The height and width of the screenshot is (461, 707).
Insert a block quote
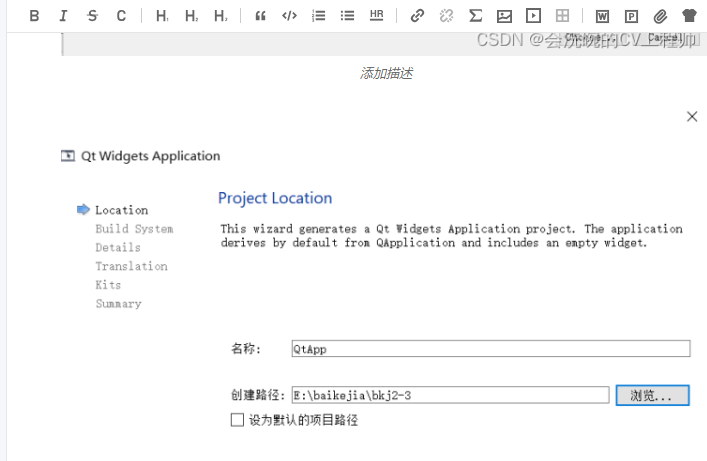click(x=260, y=16)
